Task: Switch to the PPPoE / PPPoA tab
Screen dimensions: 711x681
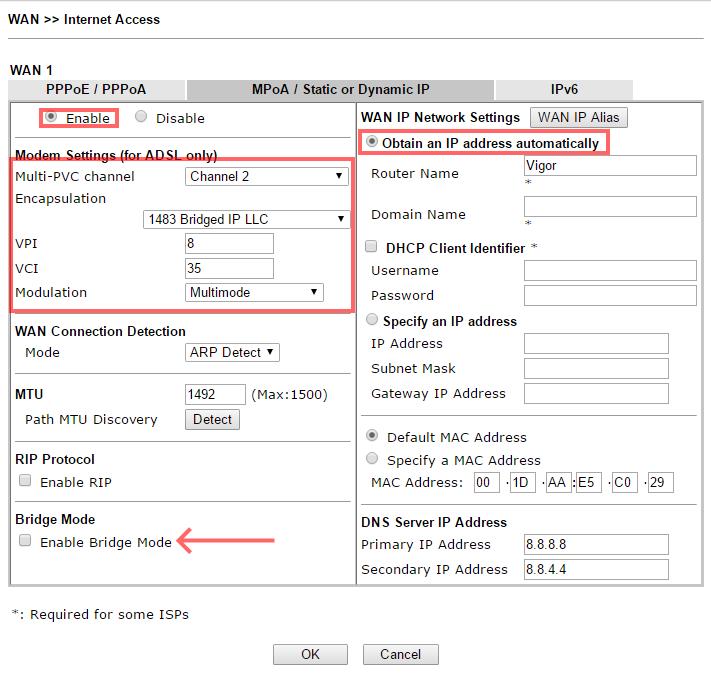Action: point(97,89)
